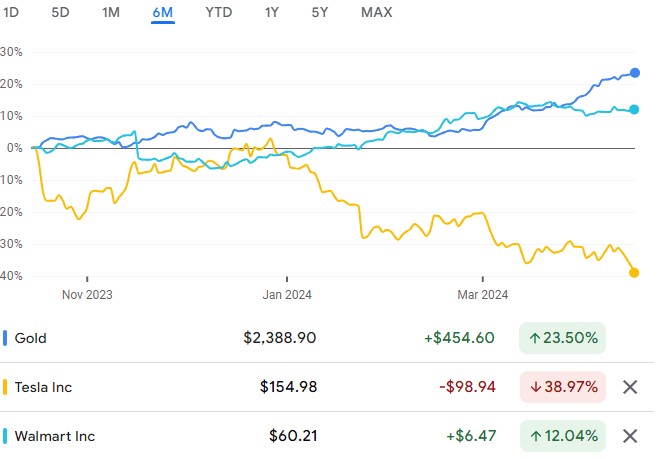Choose the 1Y time range
This screenshot has width=658, height=459.
(x=272, y=13)
